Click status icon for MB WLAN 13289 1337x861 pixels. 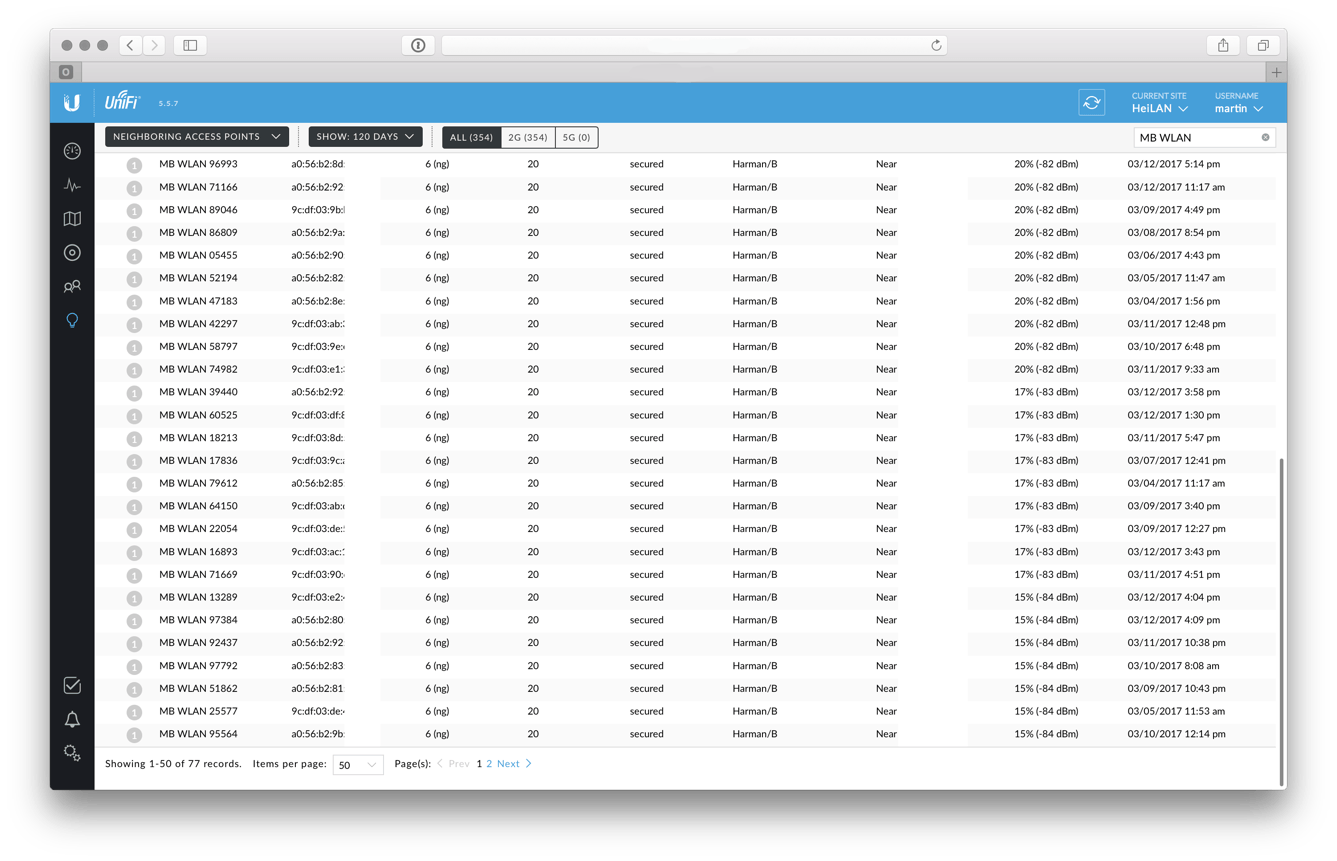point(134,598)
